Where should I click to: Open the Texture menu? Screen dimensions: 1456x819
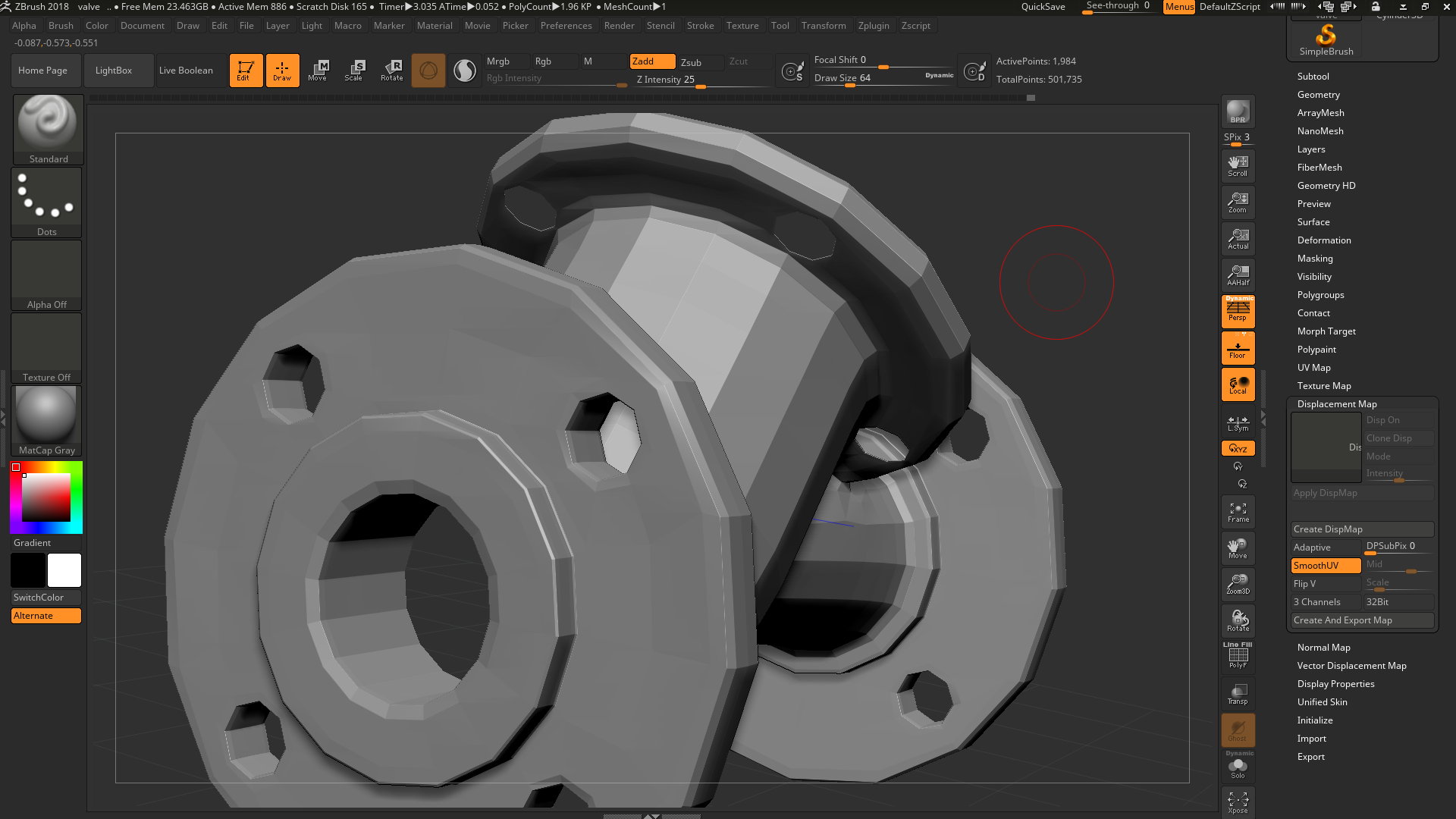(742, 26)
